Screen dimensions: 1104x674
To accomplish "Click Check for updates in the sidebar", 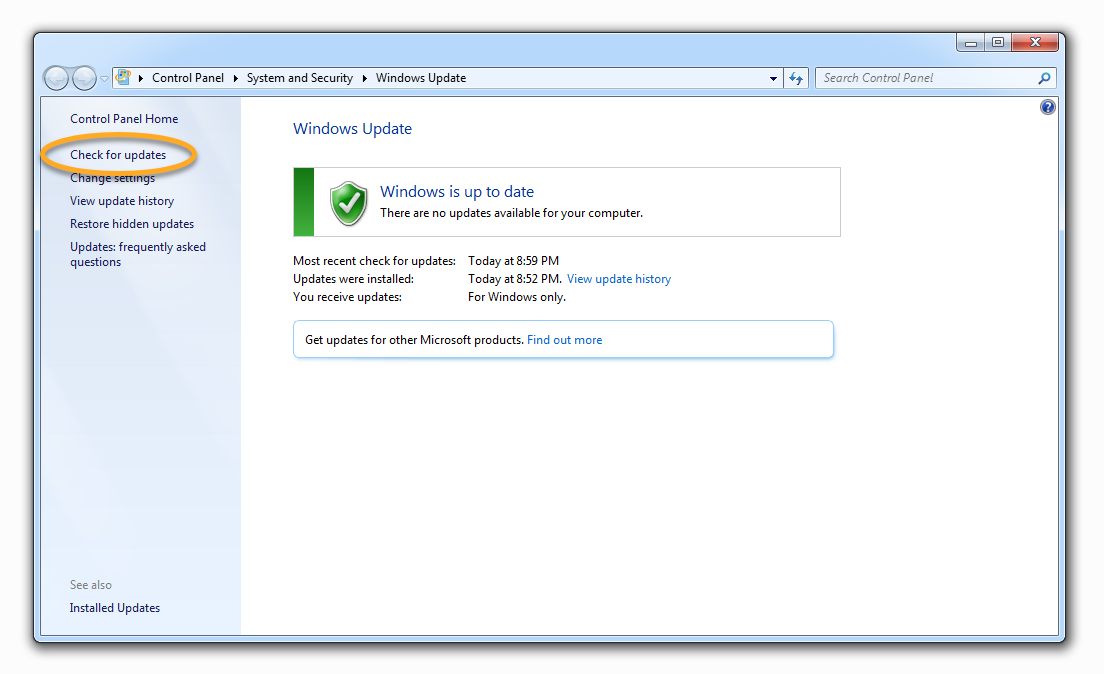I will 118,155.
